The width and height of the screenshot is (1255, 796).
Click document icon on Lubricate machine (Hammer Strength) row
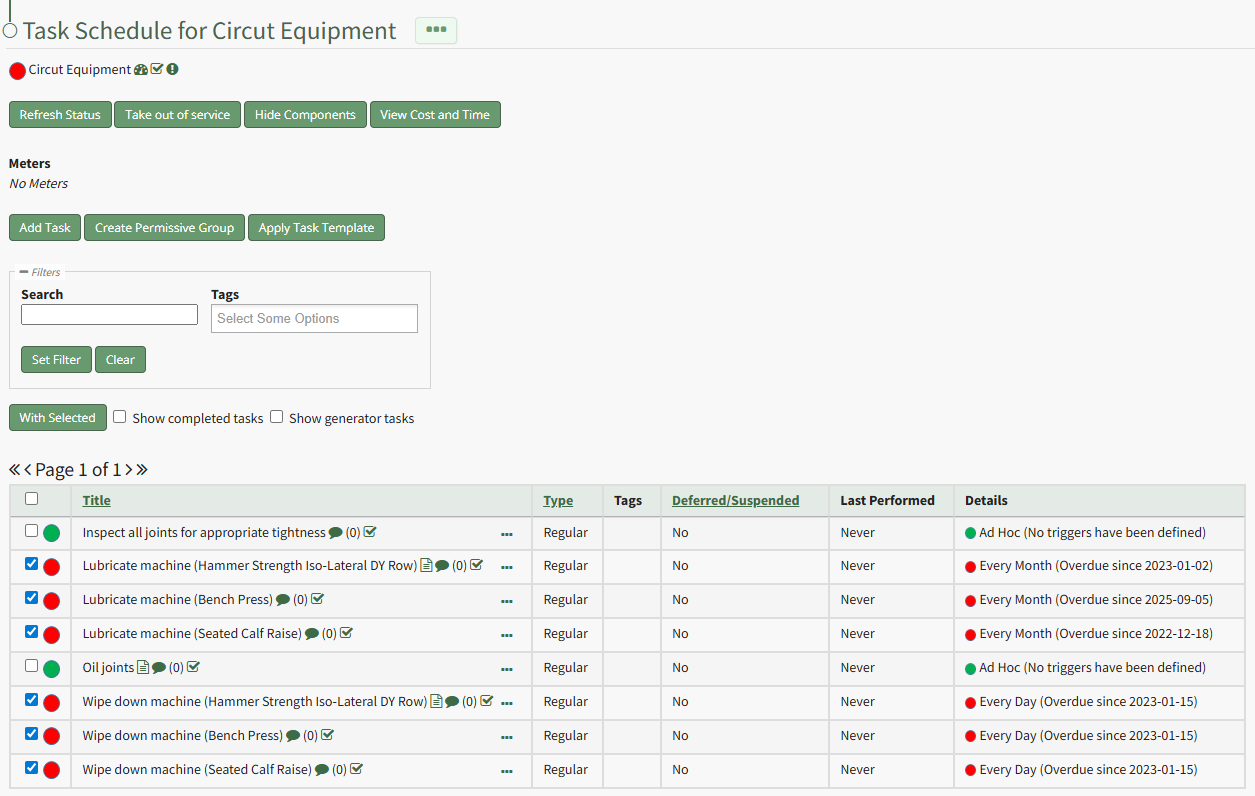tap(426, 566)
